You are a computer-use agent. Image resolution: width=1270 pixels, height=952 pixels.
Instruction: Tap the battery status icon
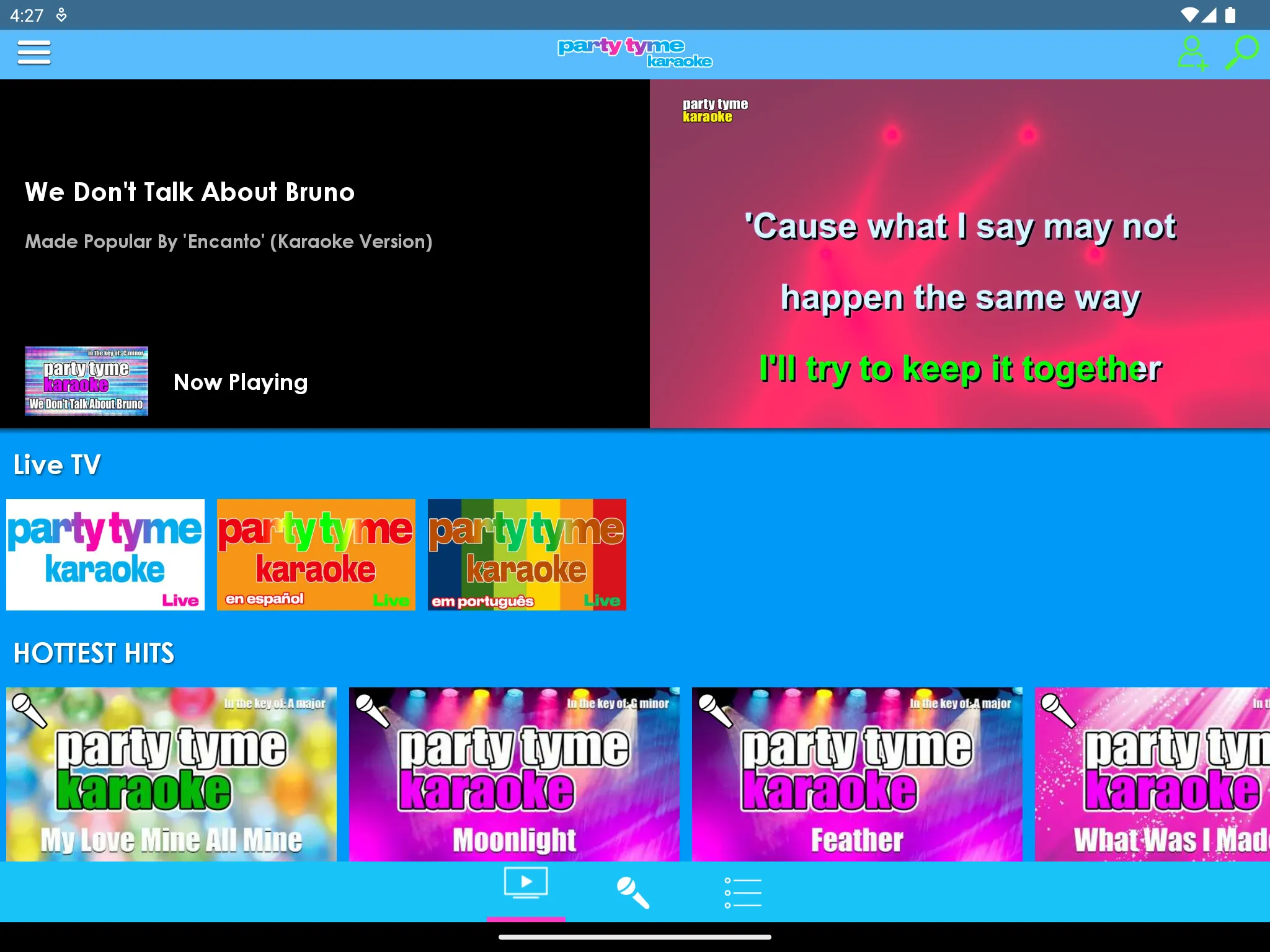pos(1230,15)
